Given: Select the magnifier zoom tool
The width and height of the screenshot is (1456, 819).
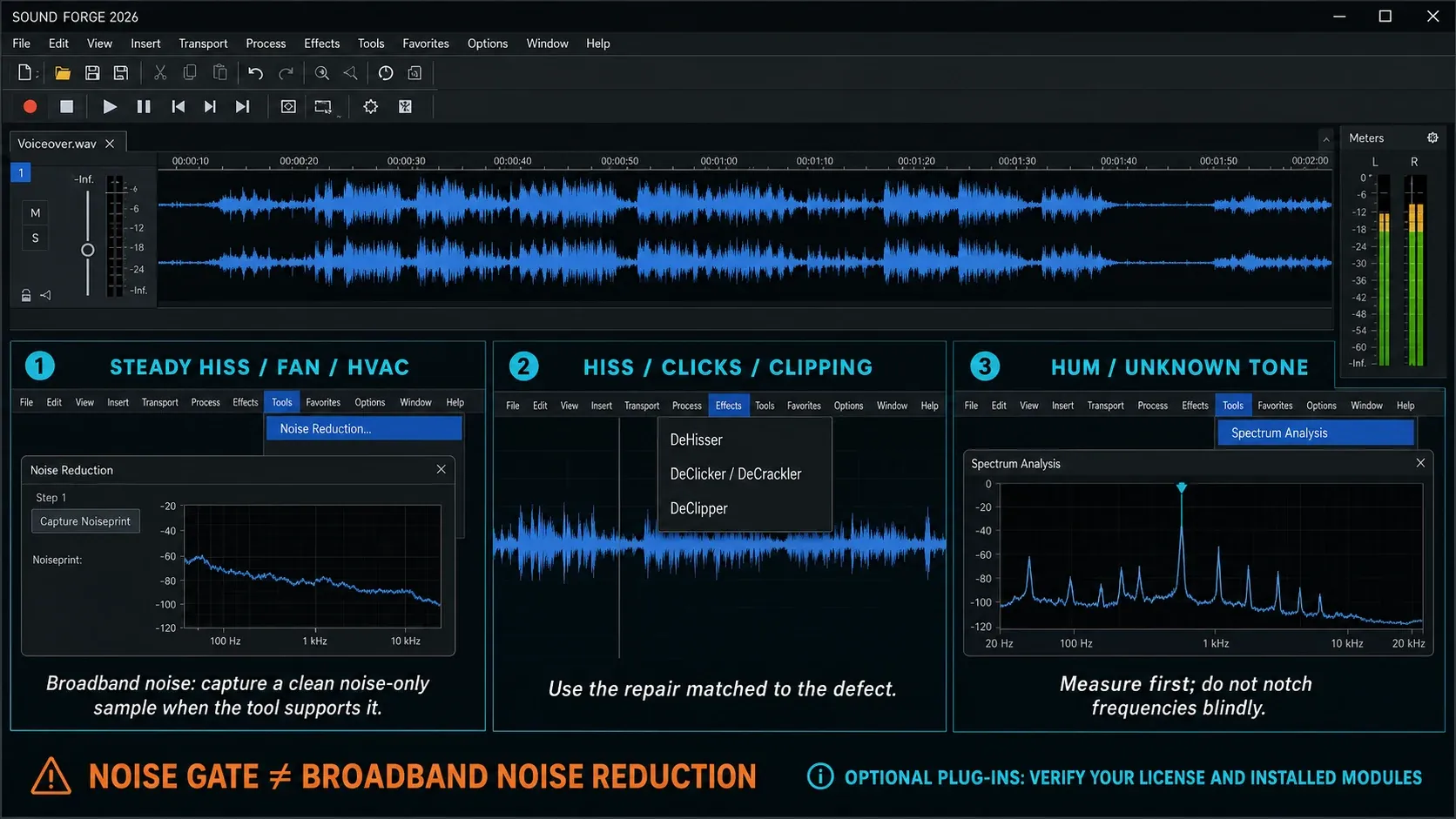Looking at the screenshot, I should point(322,73).
